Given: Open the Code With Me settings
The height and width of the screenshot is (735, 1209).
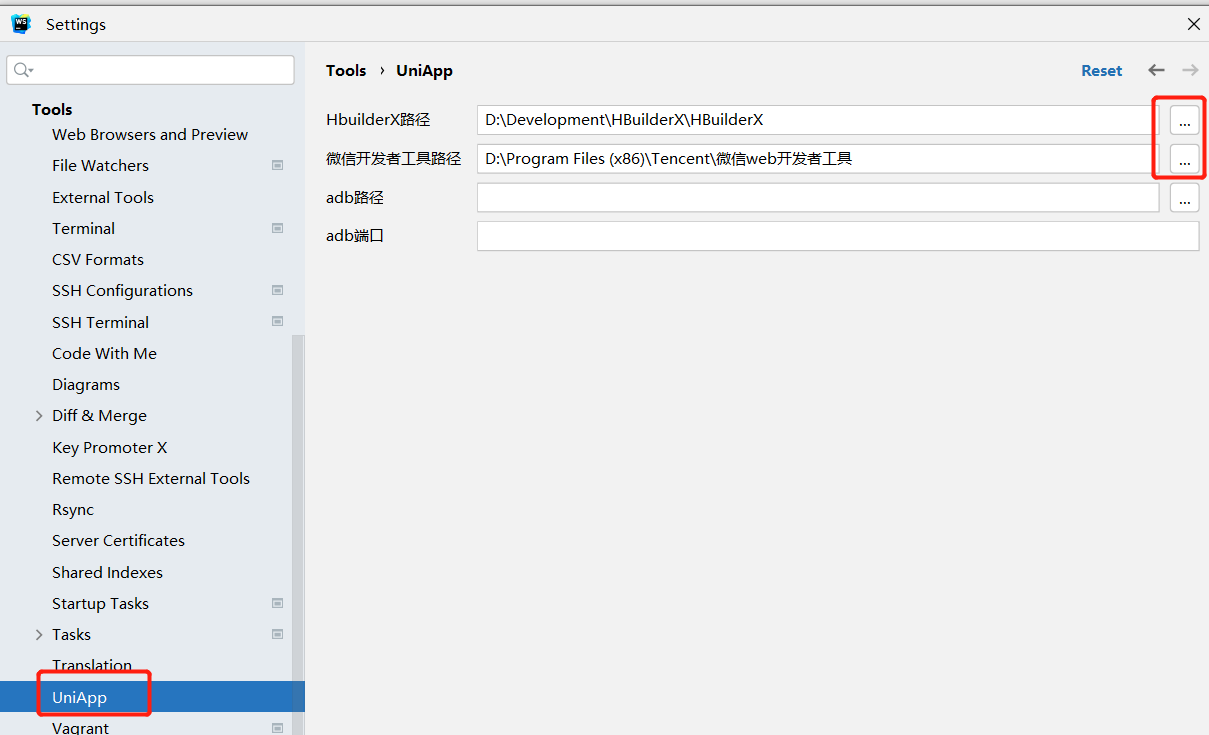Looking at the screenshot, I should coord(104,353).
